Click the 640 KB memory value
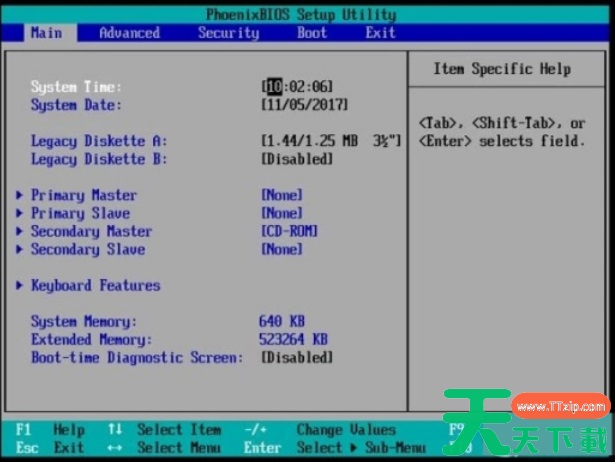Screen dimensions: 615x462 pos(282,321)
